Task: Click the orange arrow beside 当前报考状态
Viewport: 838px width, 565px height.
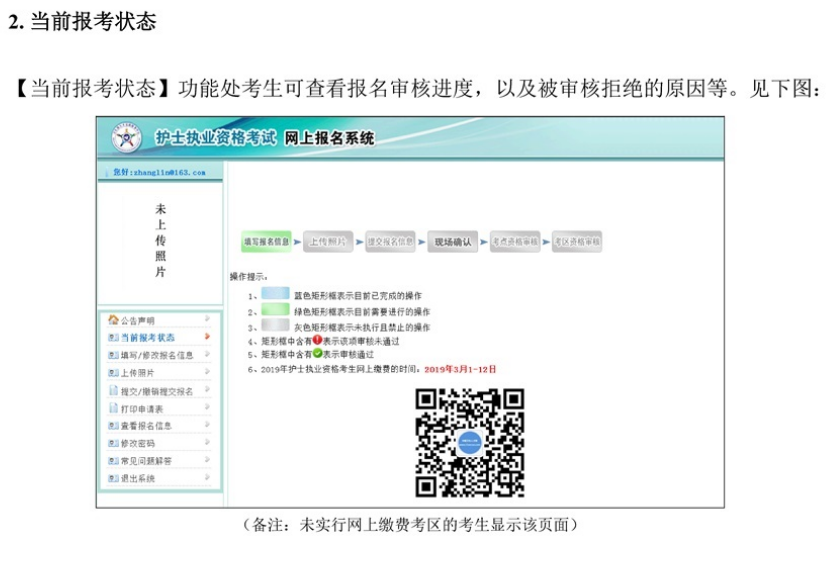Action: click(x=207, y=337)
